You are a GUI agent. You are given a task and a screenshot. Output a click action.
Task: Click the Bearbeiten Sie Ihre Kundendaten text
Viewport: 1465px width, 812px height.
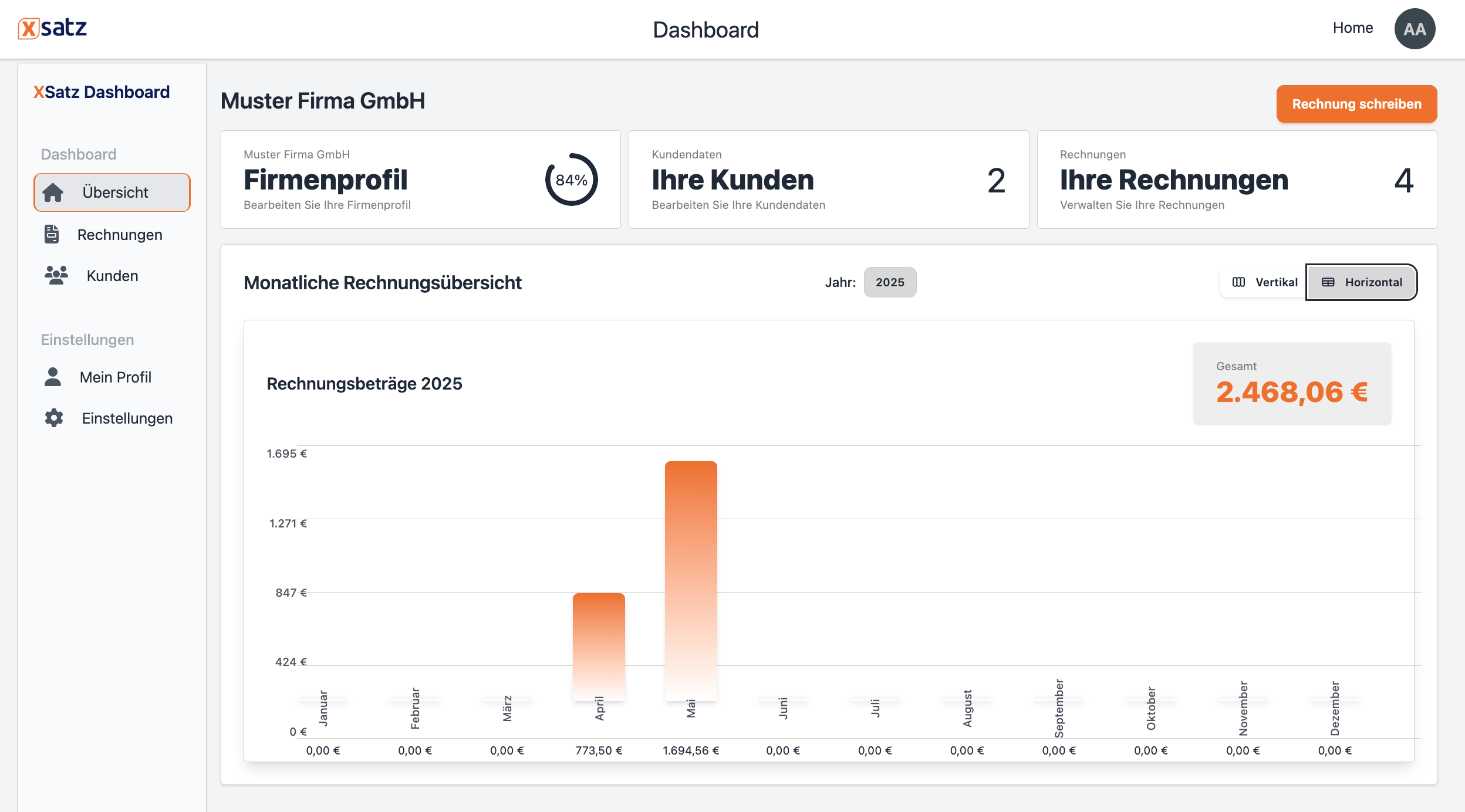click(738, 205)
